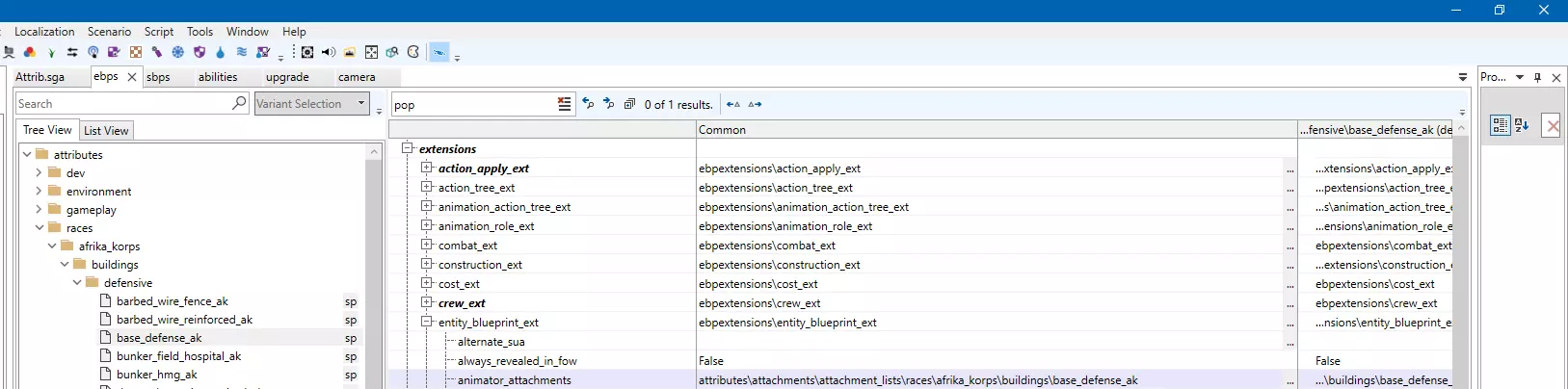Toggle categorized view in Properties panel
Image resolution: width=1568 pixels, height=389 pixels.
pos(1500,125)
